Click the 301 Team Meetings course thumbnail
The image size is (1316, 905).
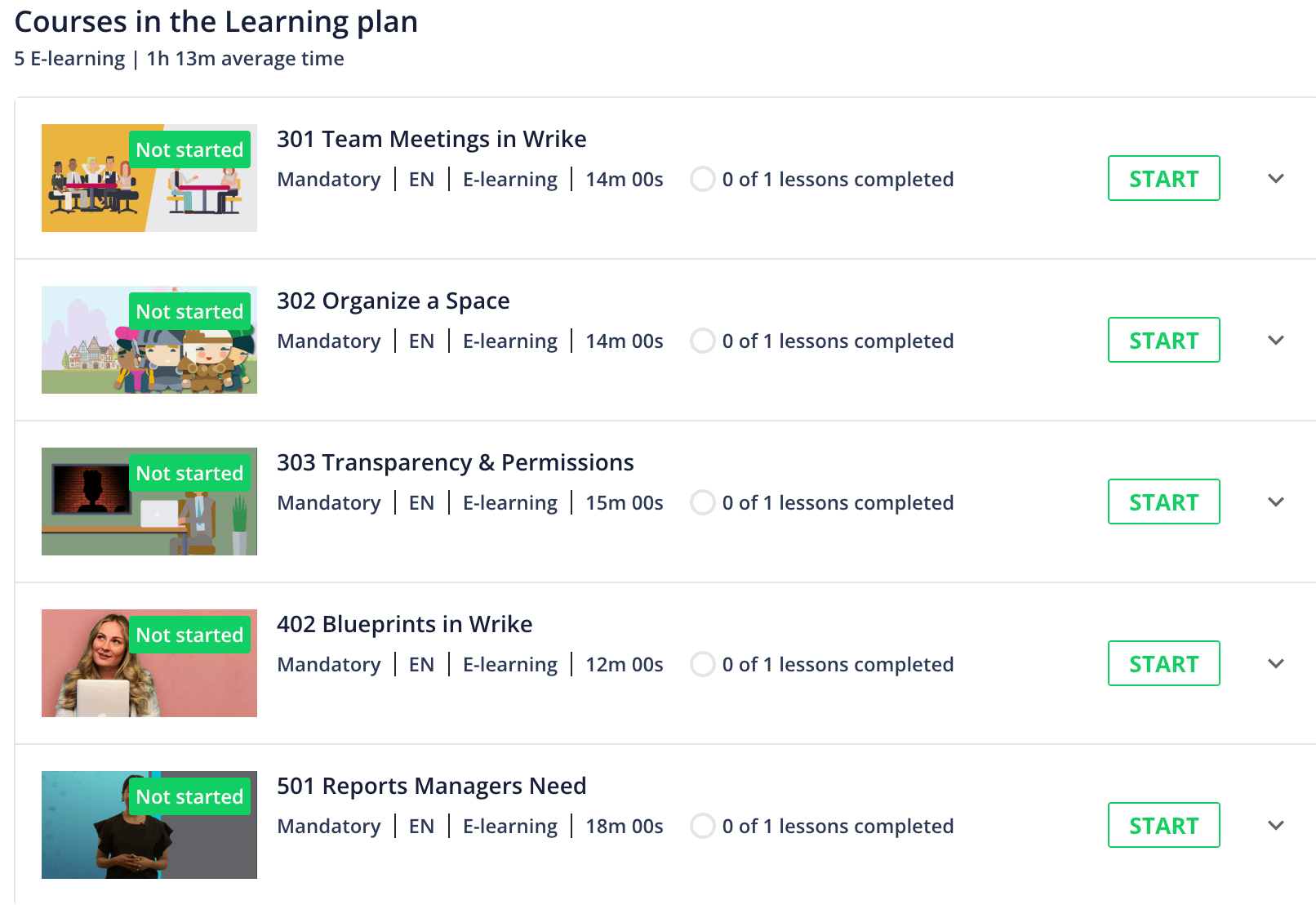(149, 178)
